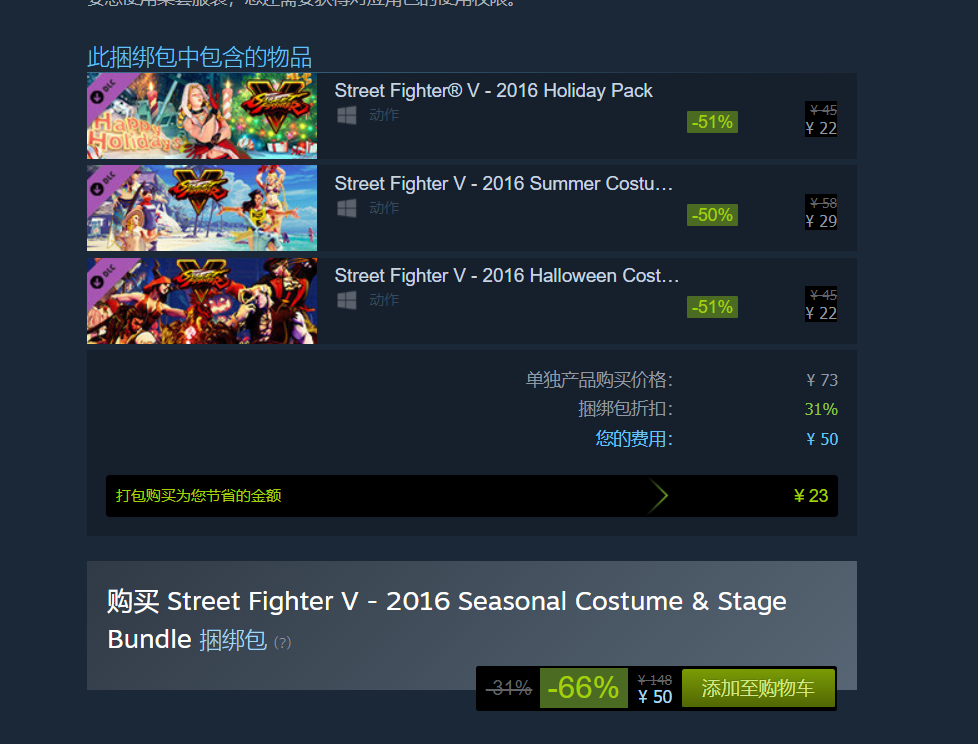Click the -50% discount badge
The image size is (978, 744).
pyautogui.click(x=712, y=215)
